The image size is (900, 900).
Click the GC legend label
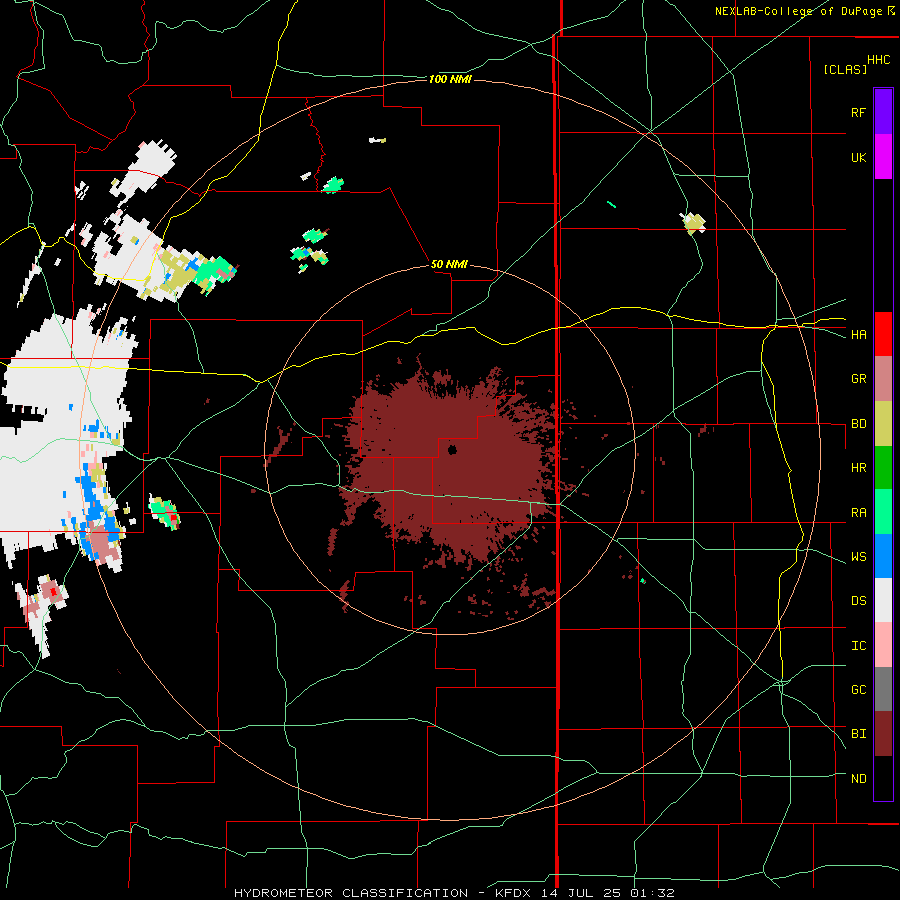click(858, 690)
